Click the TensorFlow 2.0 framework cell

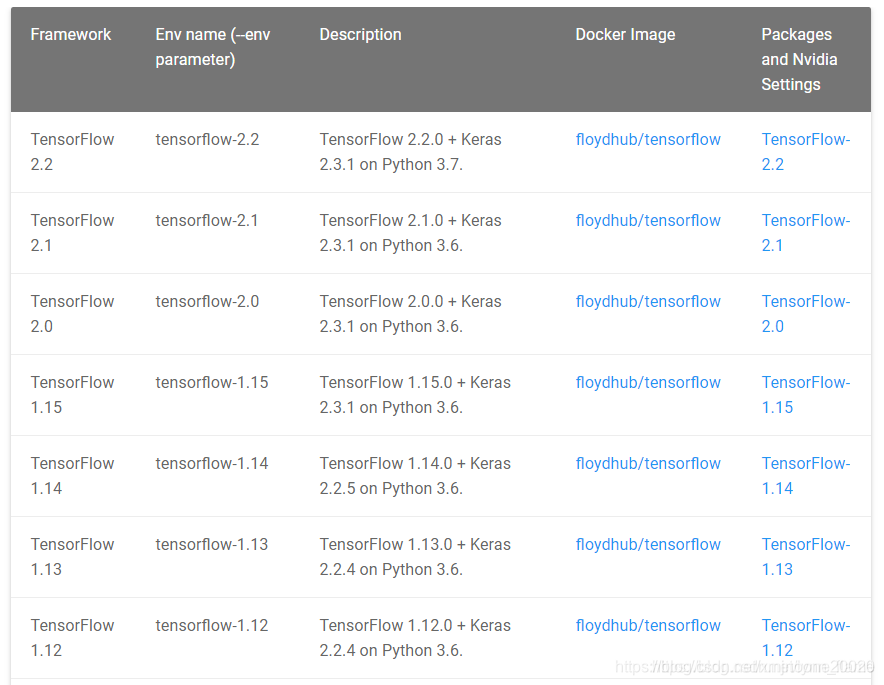pyautogui.click(x=72, y=314)
